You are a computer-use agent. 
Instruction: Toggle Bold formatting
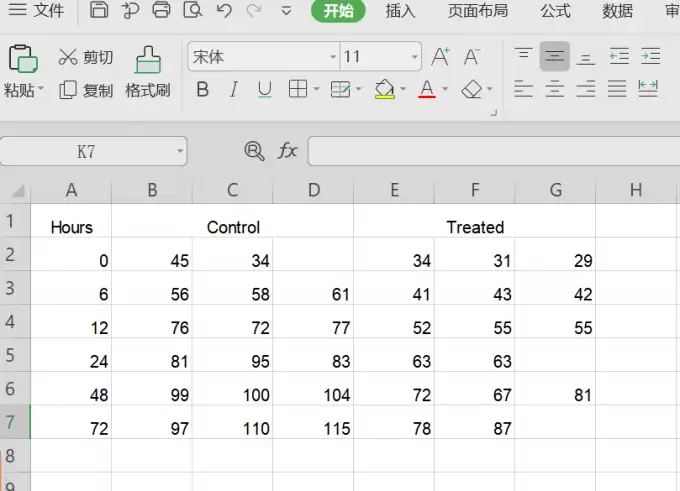click(203, 89)
